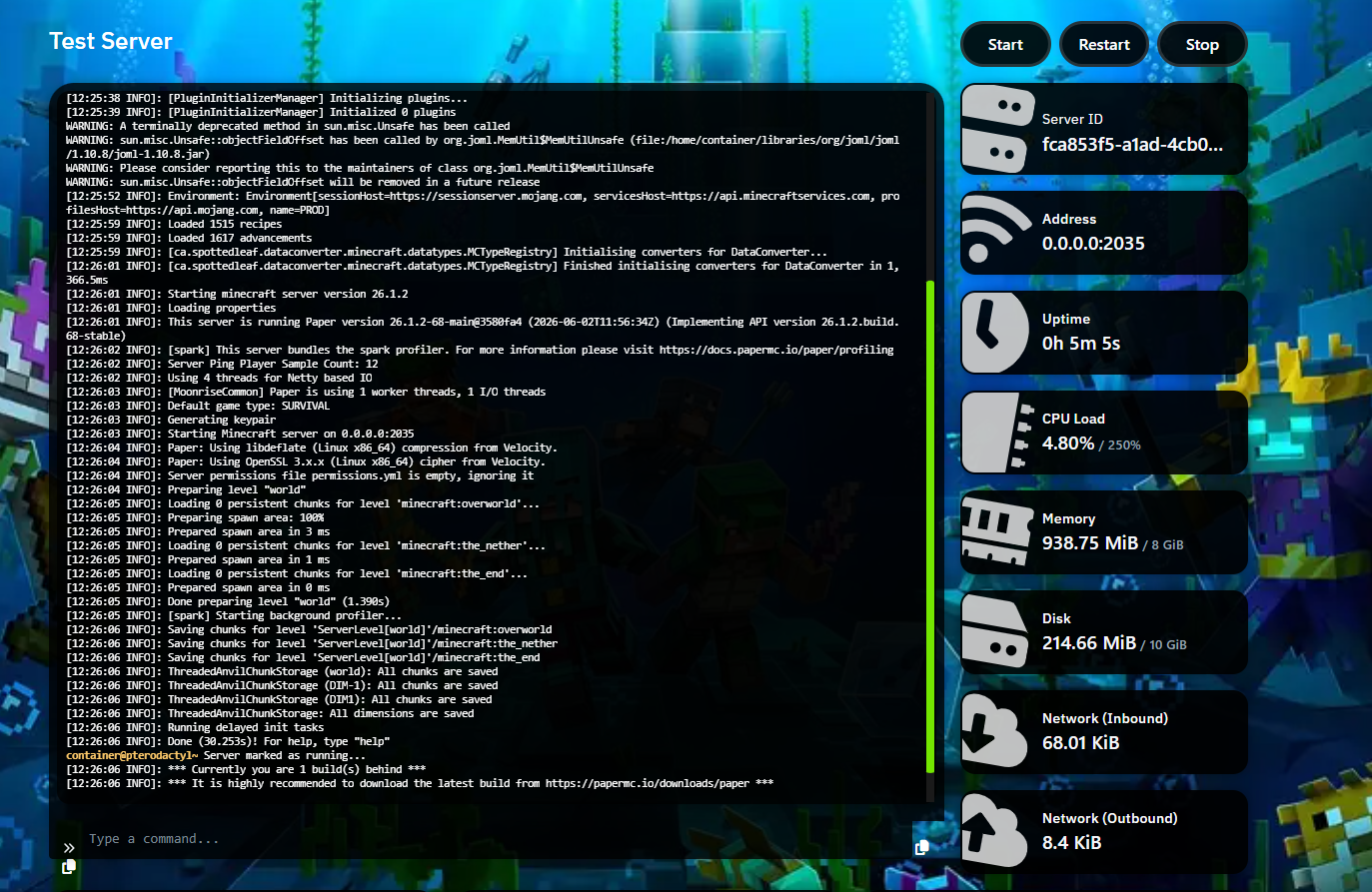Click the disk limit label '/ 10 GiB'
The width and height of the screenshot is (1372, 892).
point(1164,645)
